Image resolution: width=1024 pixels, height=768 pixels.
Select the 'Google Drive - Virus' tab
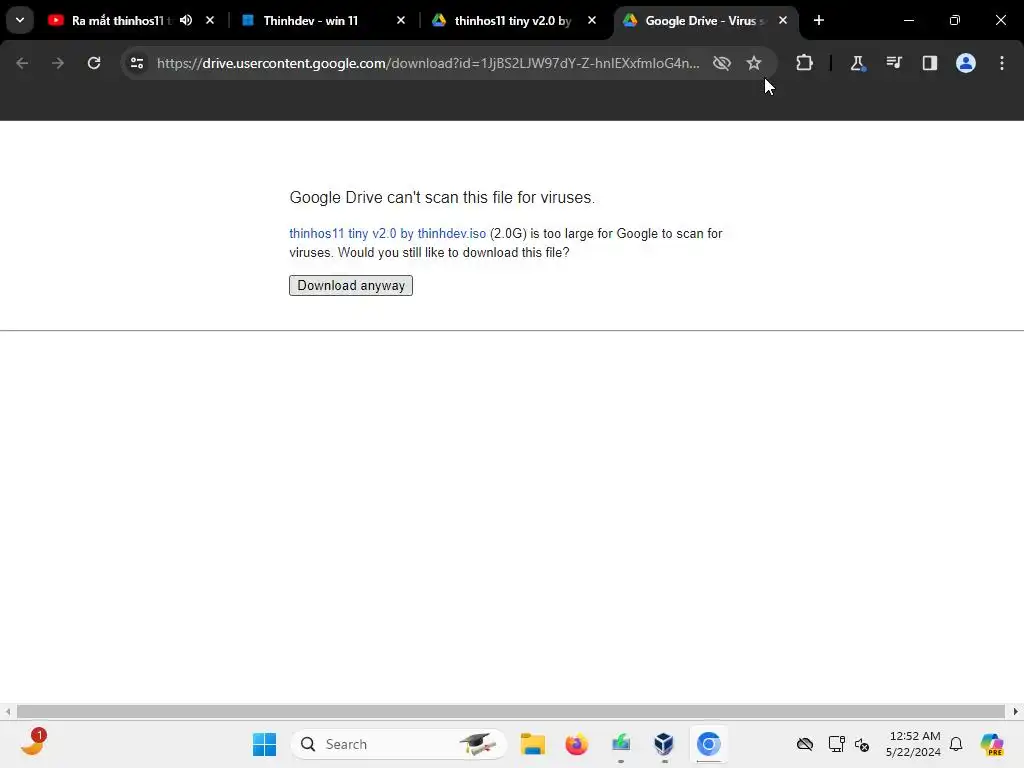click(x=705, y=20)
